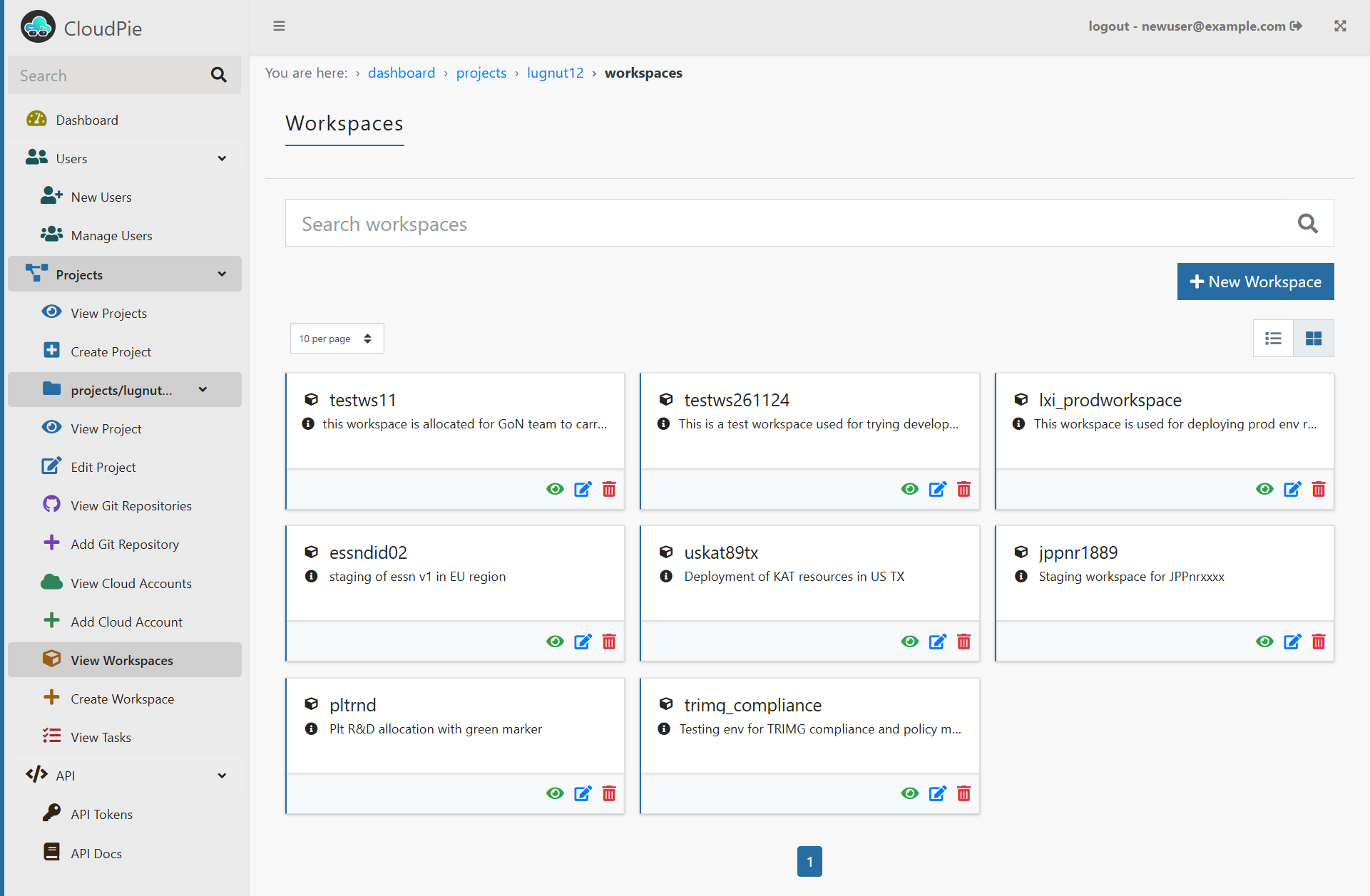Screen dimensions: 1370x896
Task: Click the hamburger menu icon in the header
Action: pos(279,26)
